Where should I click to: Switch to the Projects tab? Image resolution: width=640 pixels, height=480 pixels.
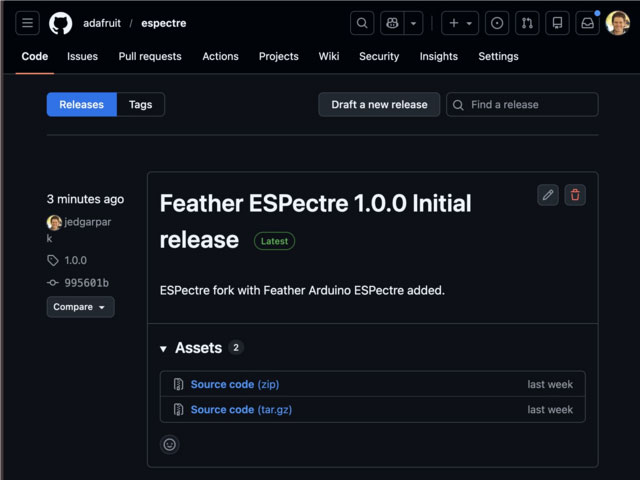tap(278, 56)
